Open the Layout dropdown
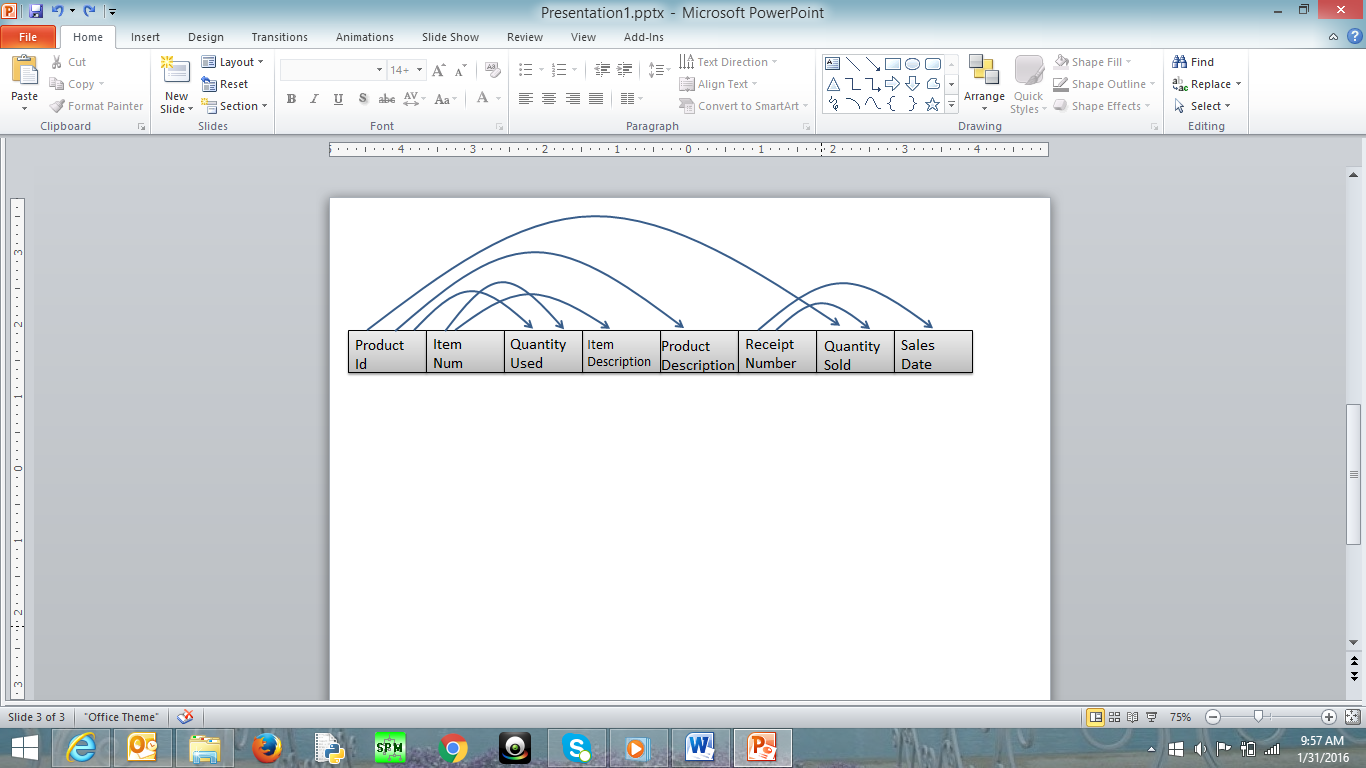 tap(233, 62)
